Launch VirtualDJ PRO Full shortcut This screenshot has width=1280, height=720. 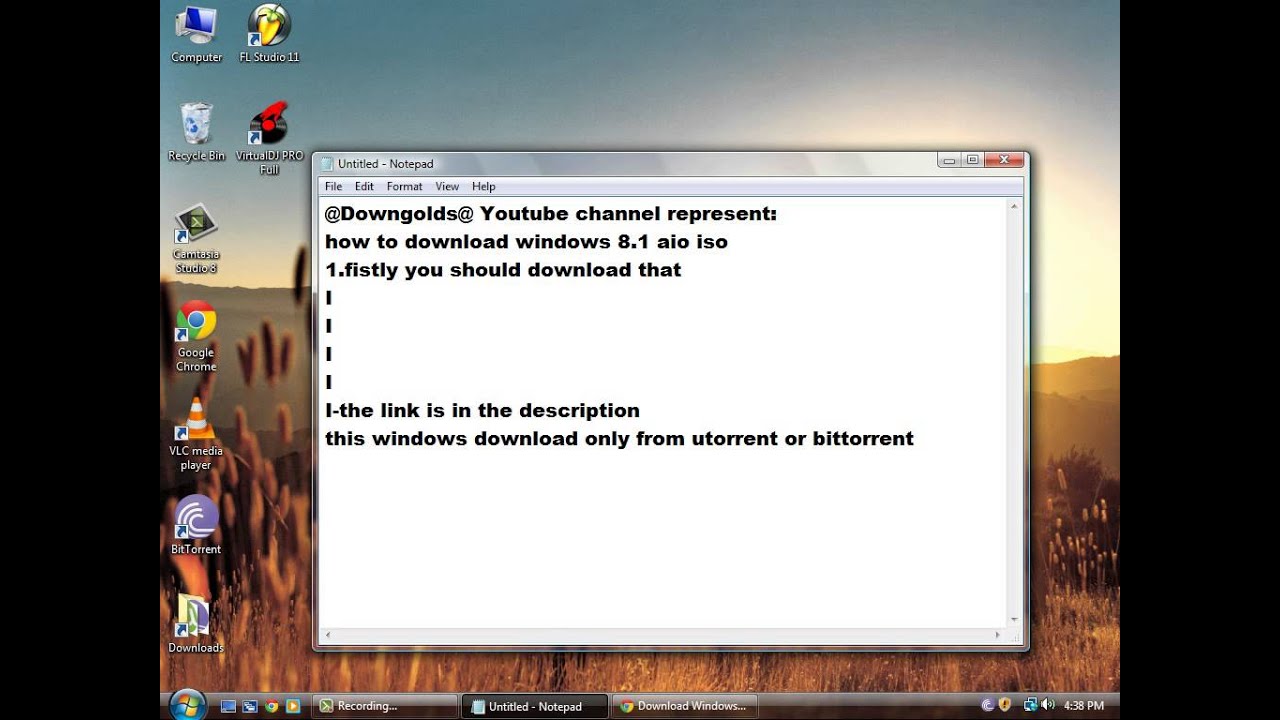pos(269,139)
